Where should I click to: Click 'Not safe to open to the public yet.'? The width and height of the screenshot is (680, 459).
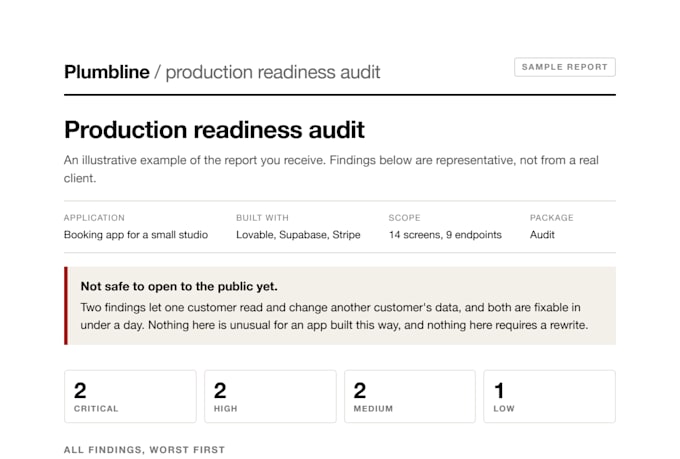tap(179, 286)
